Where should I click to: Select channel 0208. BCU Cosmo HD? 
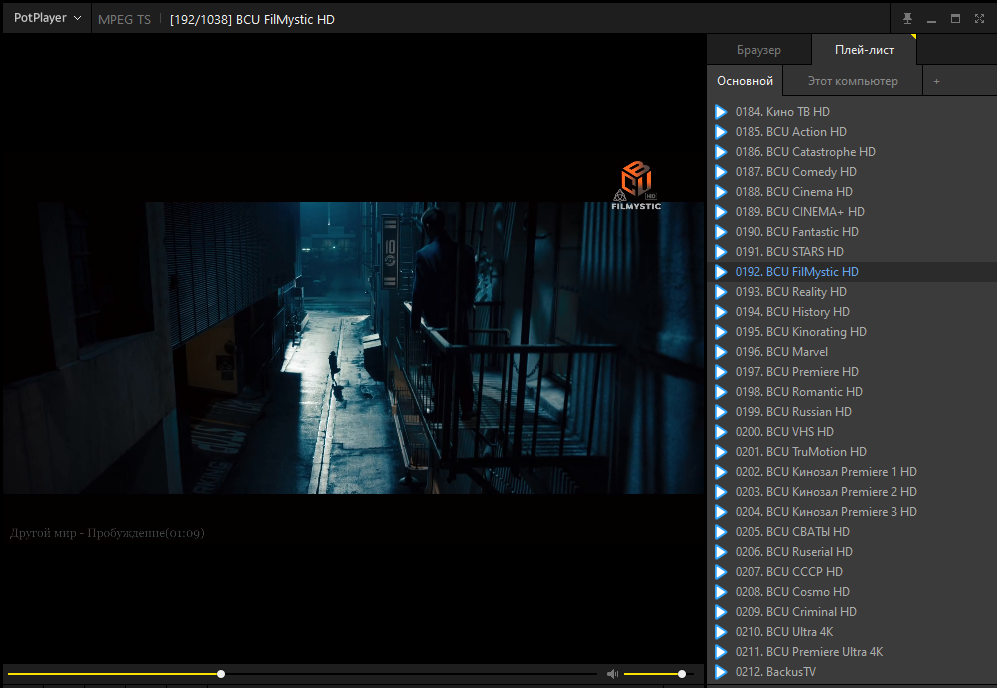[852, 592]
